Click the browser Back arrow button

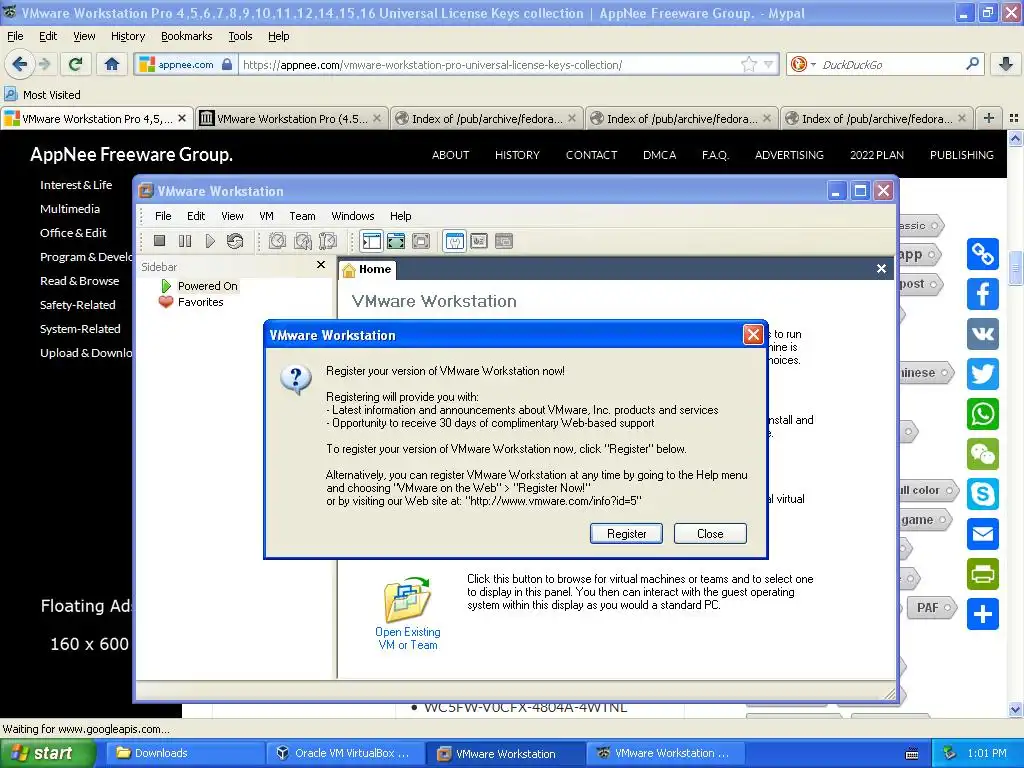[x=19, y=64]
